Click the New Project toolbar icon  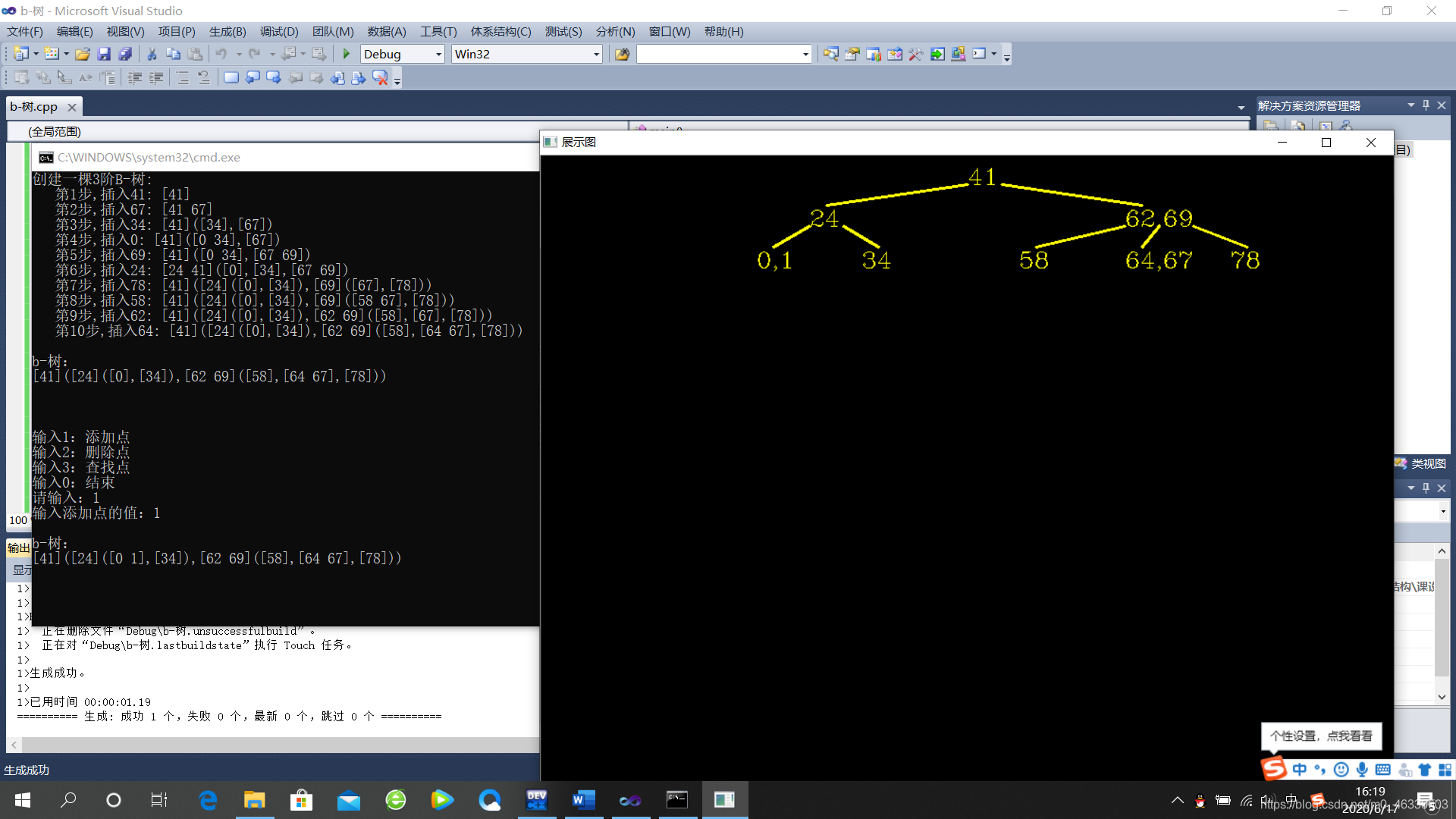[x=21, y=54]
